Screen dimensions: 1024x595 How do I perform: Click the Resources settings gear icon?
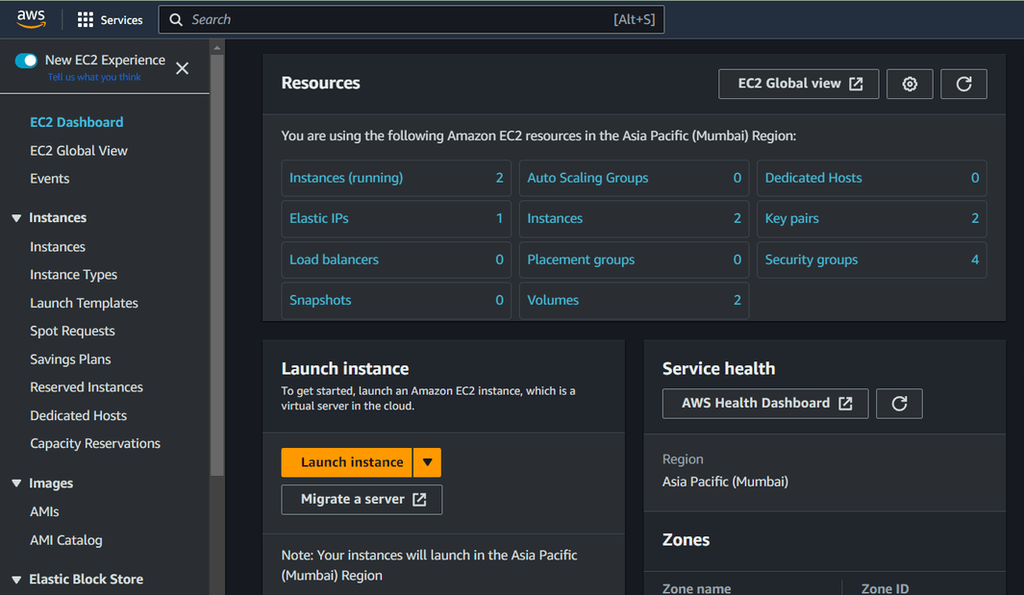[x=909, y=84]
